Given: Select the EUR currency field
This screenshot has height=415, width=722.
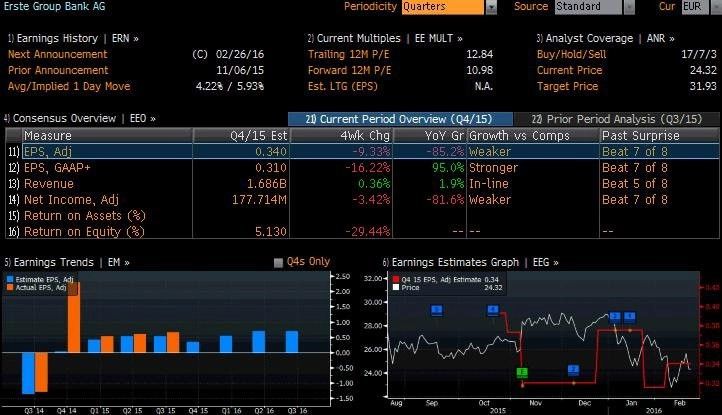Looking at the screenshot, I should click(695, 6).
